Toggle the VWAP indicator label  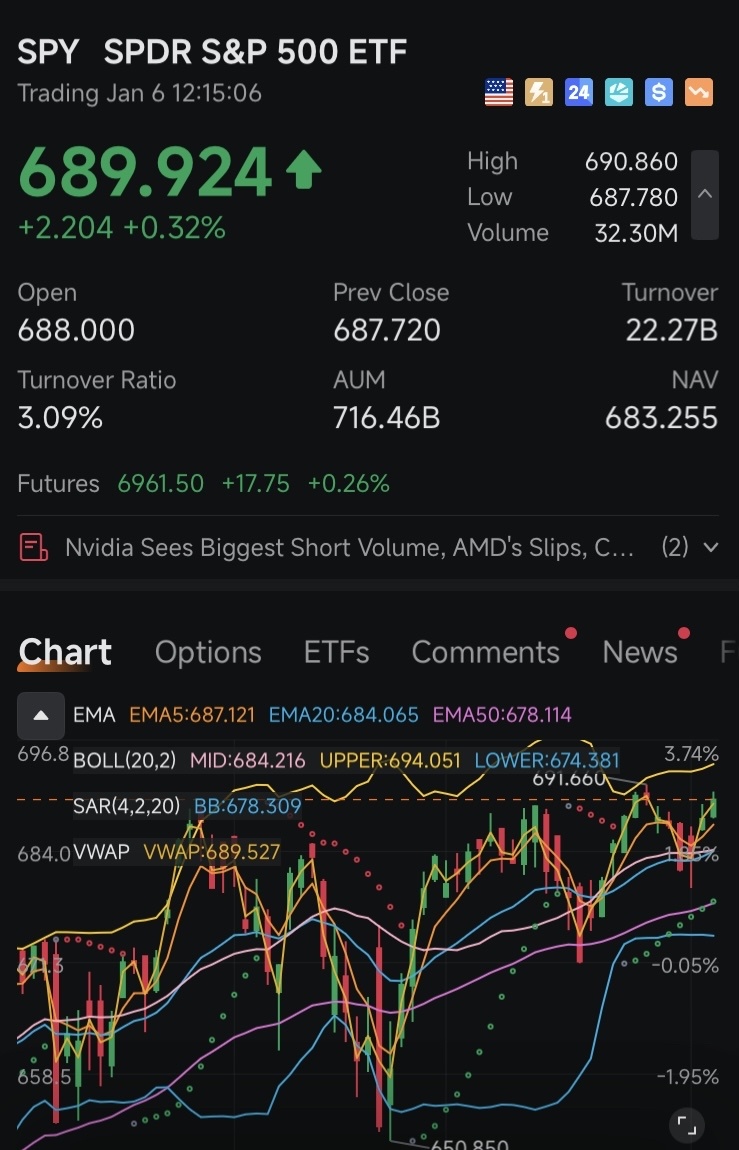101,851
